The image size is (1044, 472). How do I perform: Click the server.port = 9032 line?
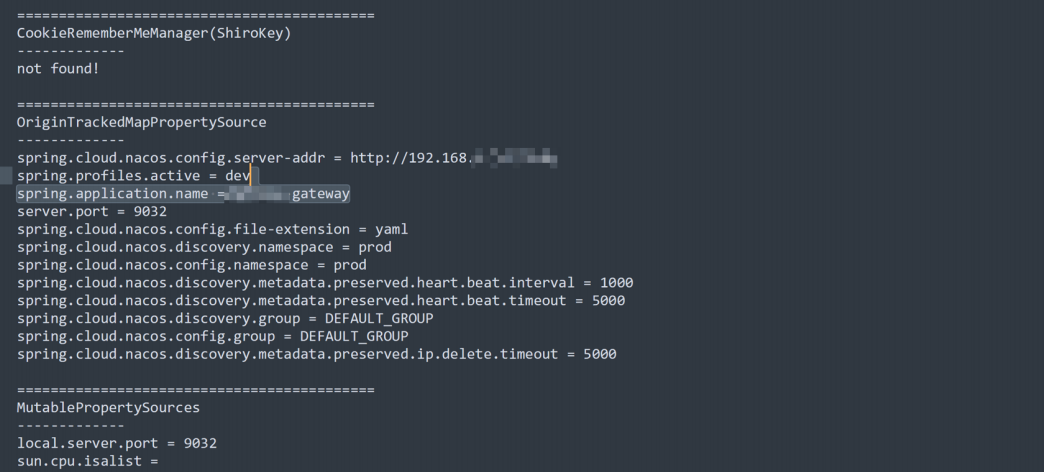click(x=77, y=211)
